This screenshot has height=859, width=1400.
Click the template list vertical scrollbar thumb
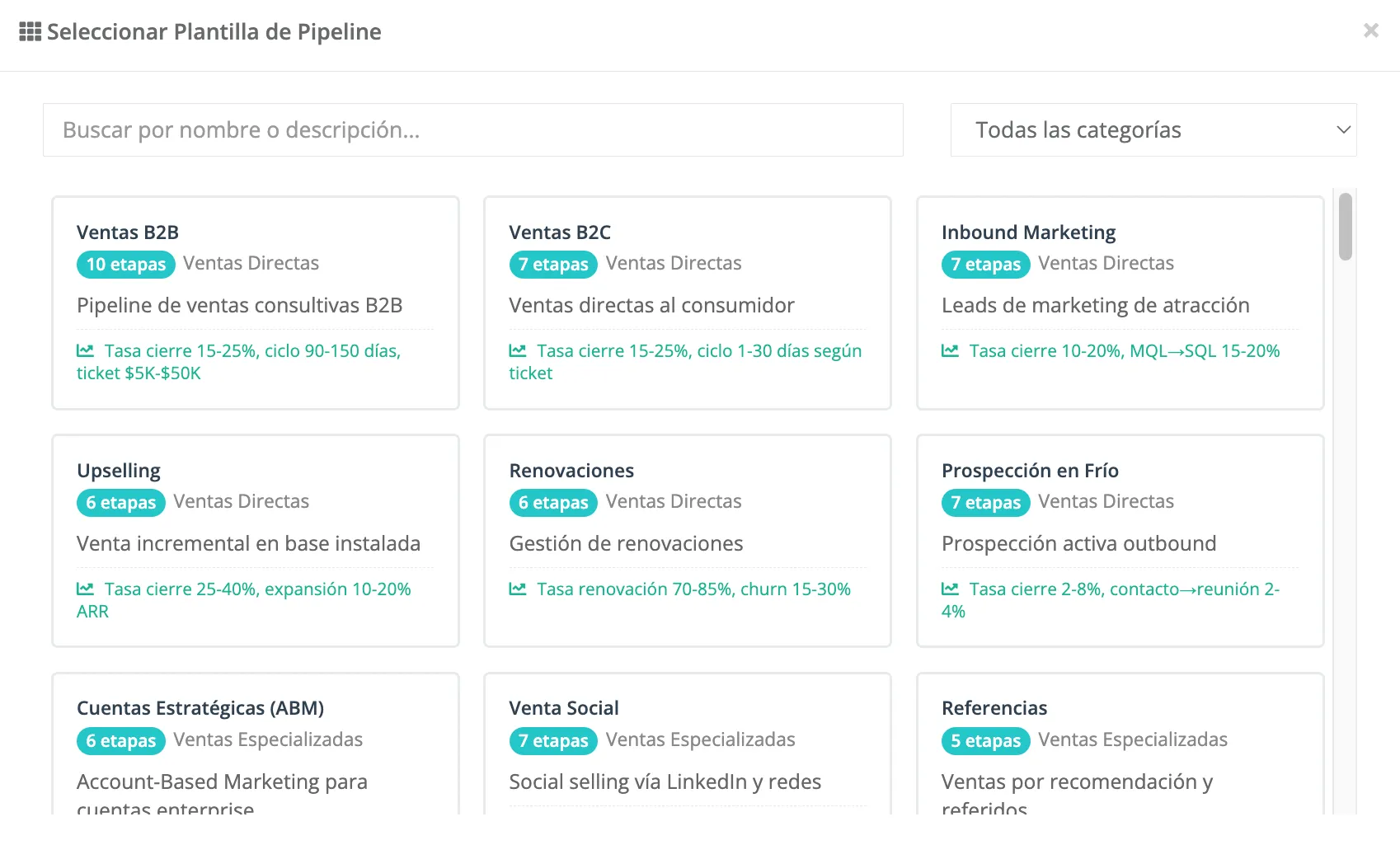[x=1346, y=227]
